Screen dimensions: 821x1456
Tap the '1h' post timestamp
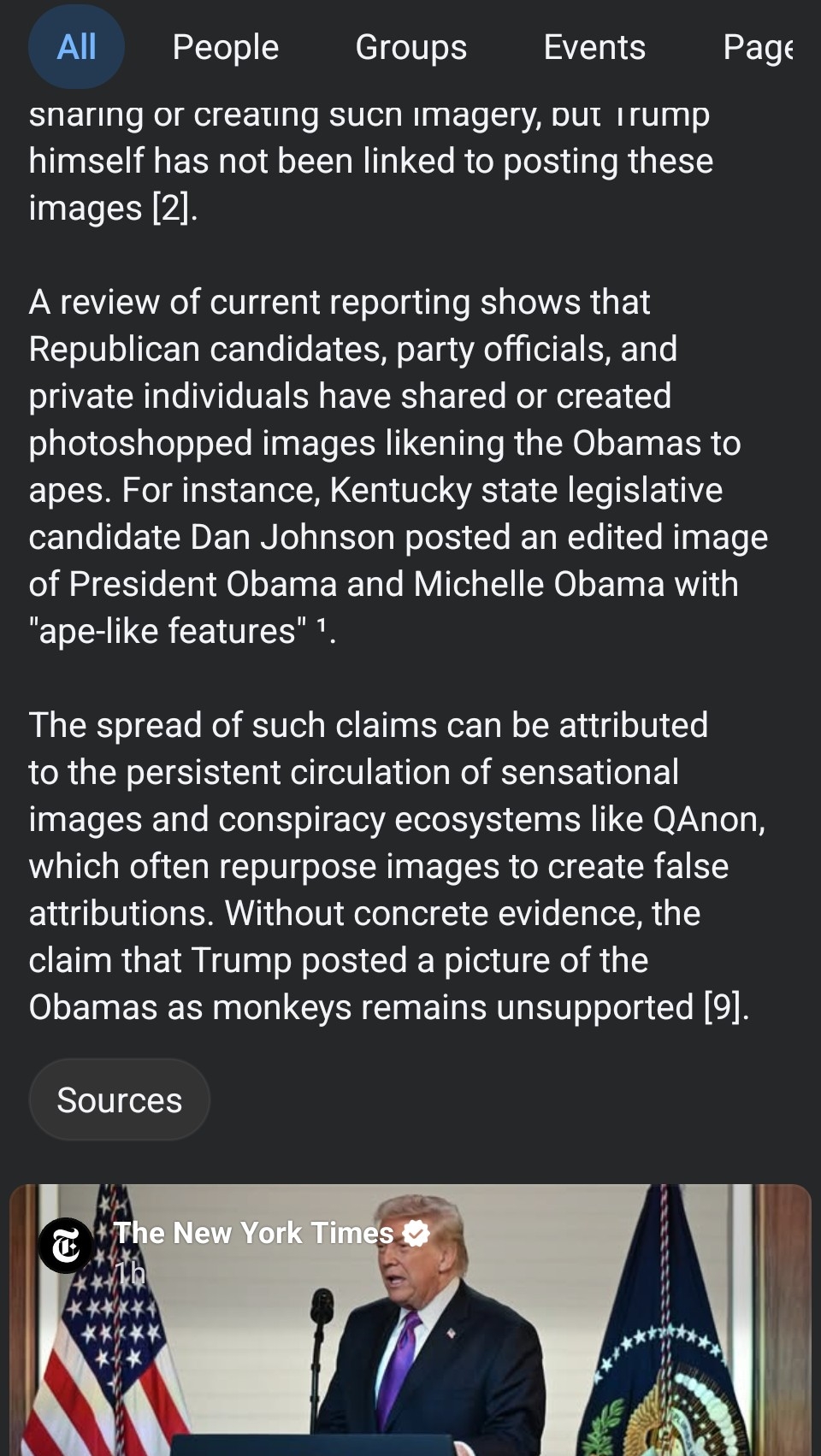coord(131,1274)
